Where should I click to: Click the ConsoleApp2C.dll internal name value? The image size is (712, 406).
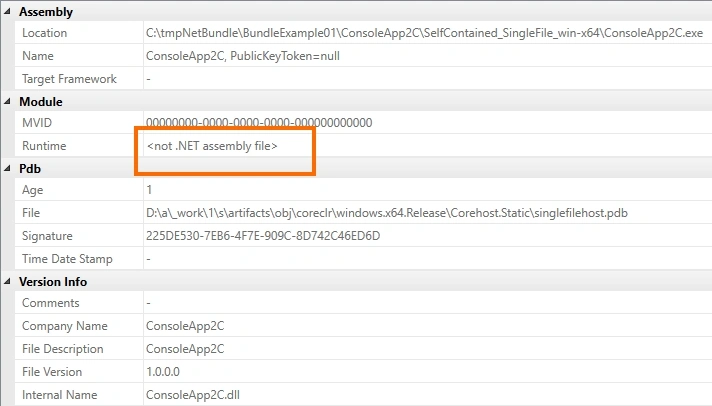tap(193, 395)
